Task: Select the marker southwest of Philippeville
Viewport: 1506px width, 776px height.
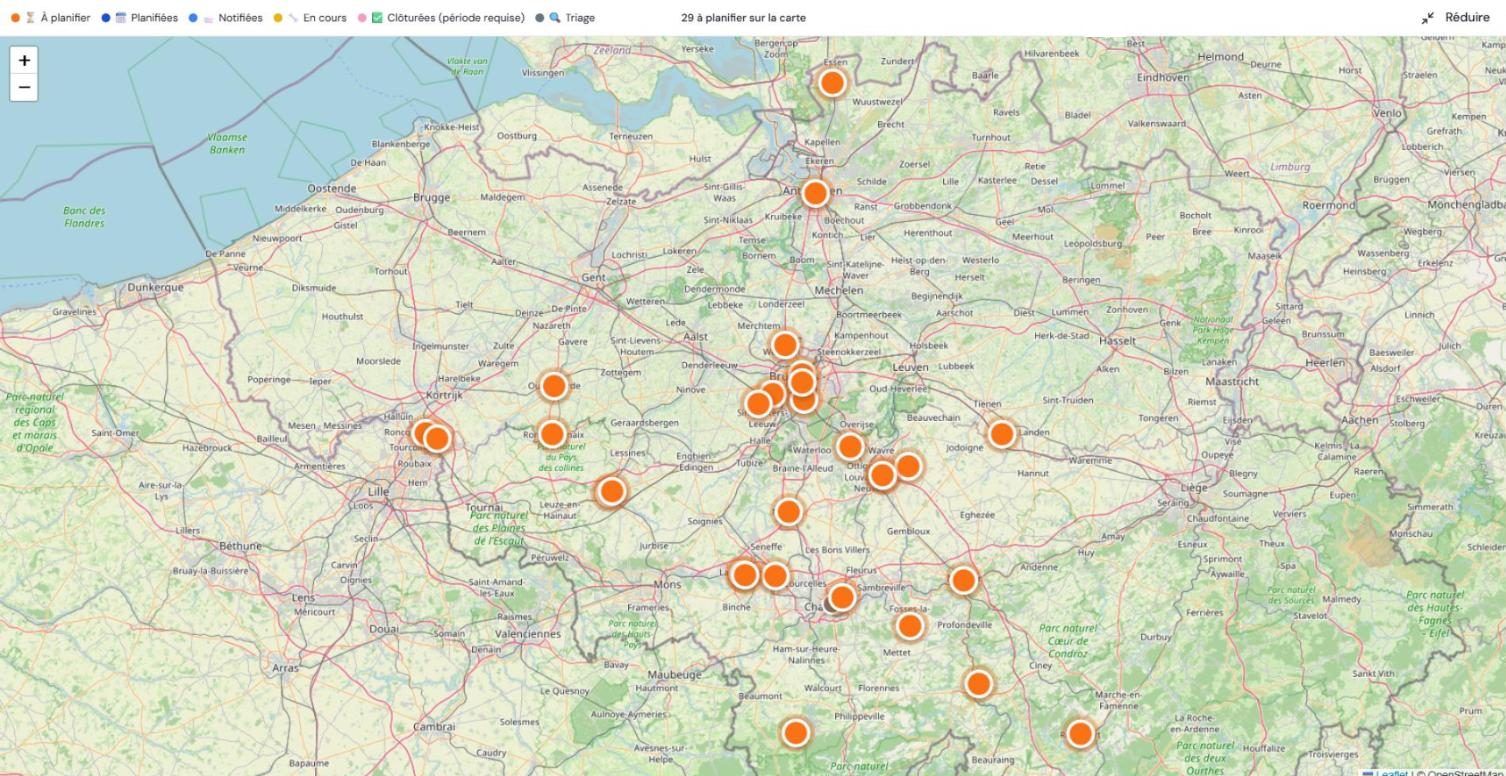Action: pos(795,733)
